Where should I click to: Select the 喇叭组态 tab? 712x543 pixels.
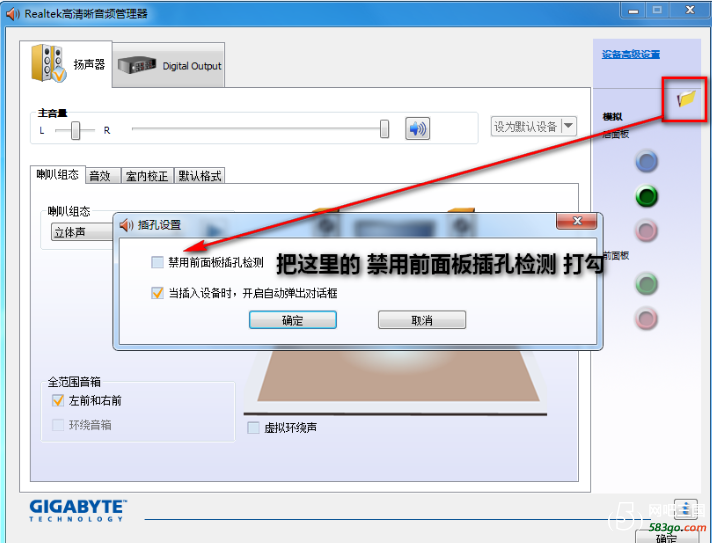[58, 175]
